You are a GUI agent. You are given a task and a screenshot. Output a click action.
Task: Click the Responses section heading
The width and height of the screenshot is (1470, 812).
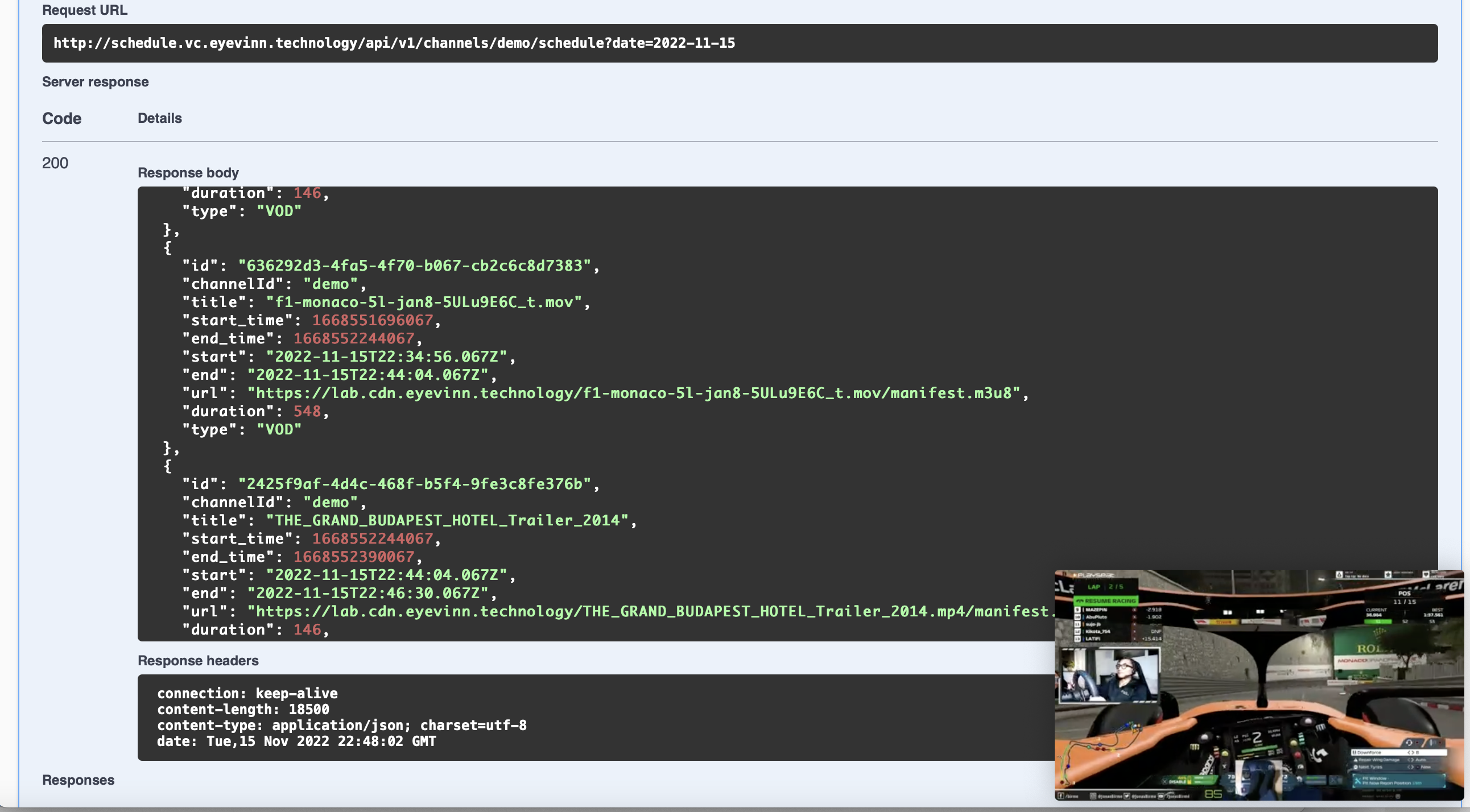[78, 780]
